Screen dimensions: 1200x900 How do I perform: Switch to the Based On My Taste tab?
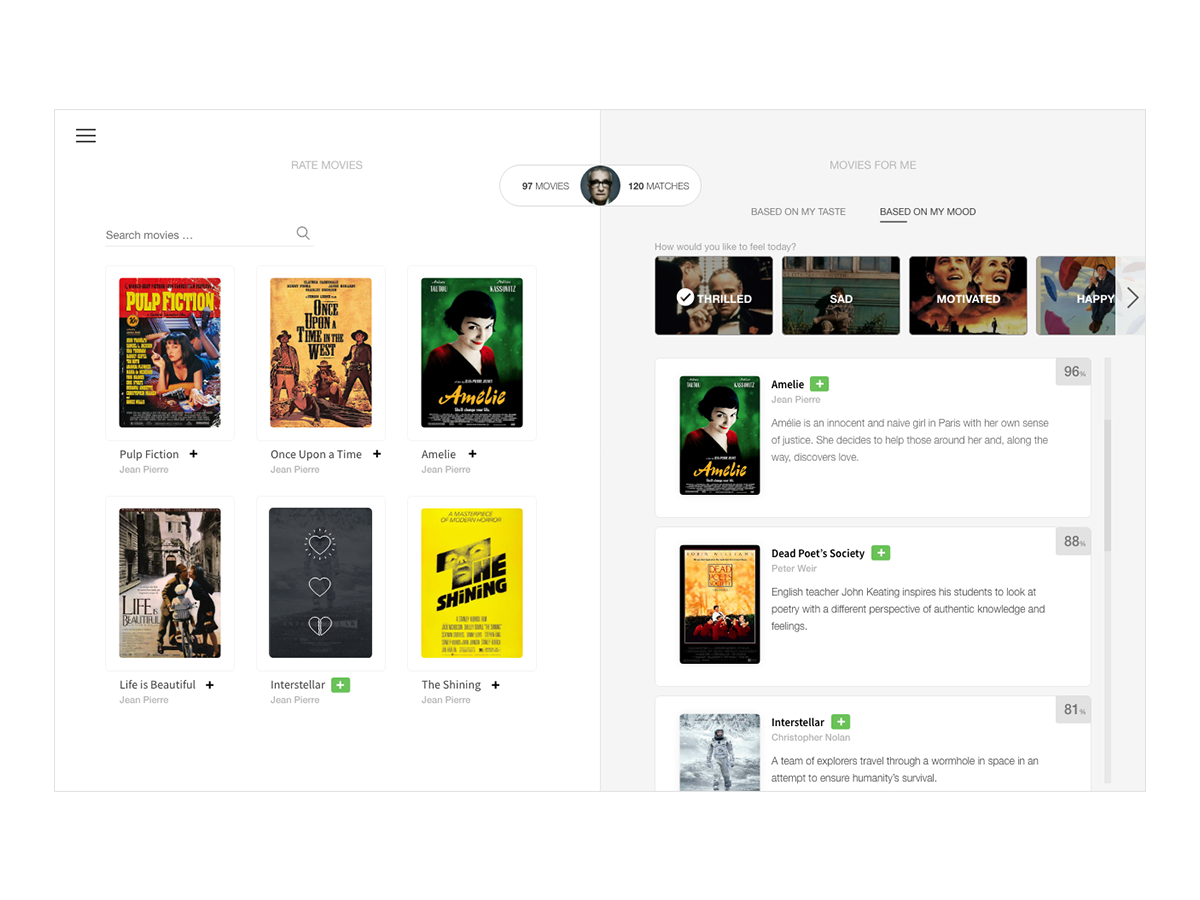point(798,212)
